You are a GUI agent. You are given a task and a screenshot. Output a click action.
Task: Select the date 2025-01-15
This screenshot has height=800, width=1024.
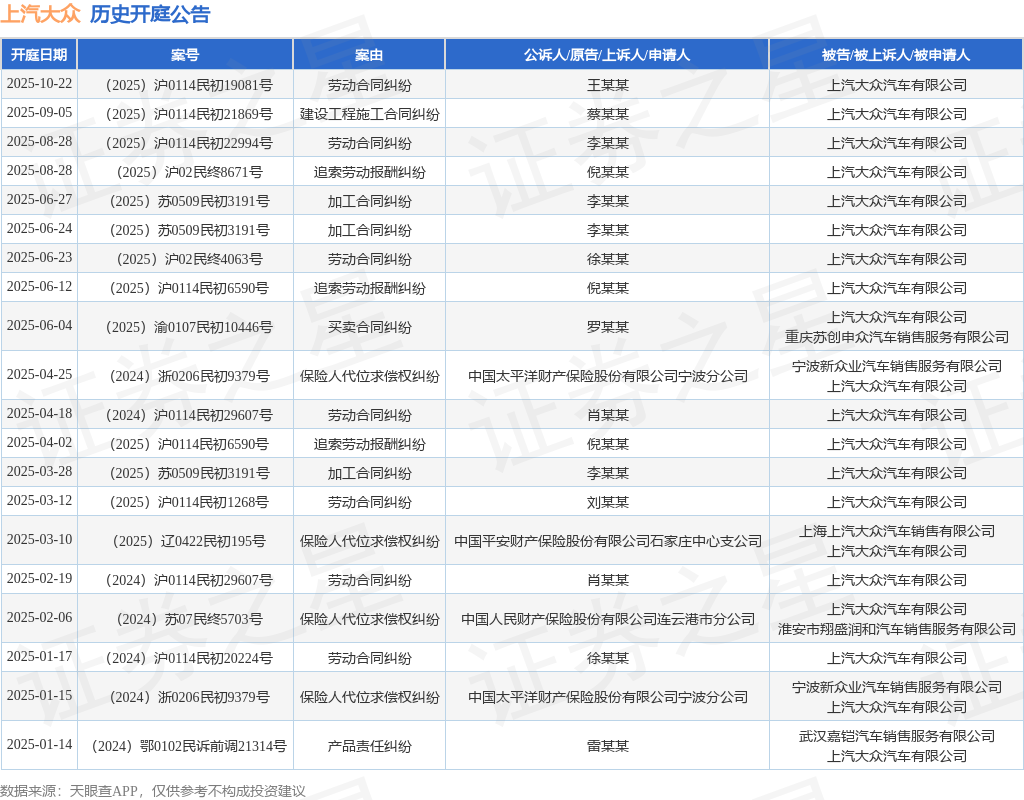[x=39, y=696]
